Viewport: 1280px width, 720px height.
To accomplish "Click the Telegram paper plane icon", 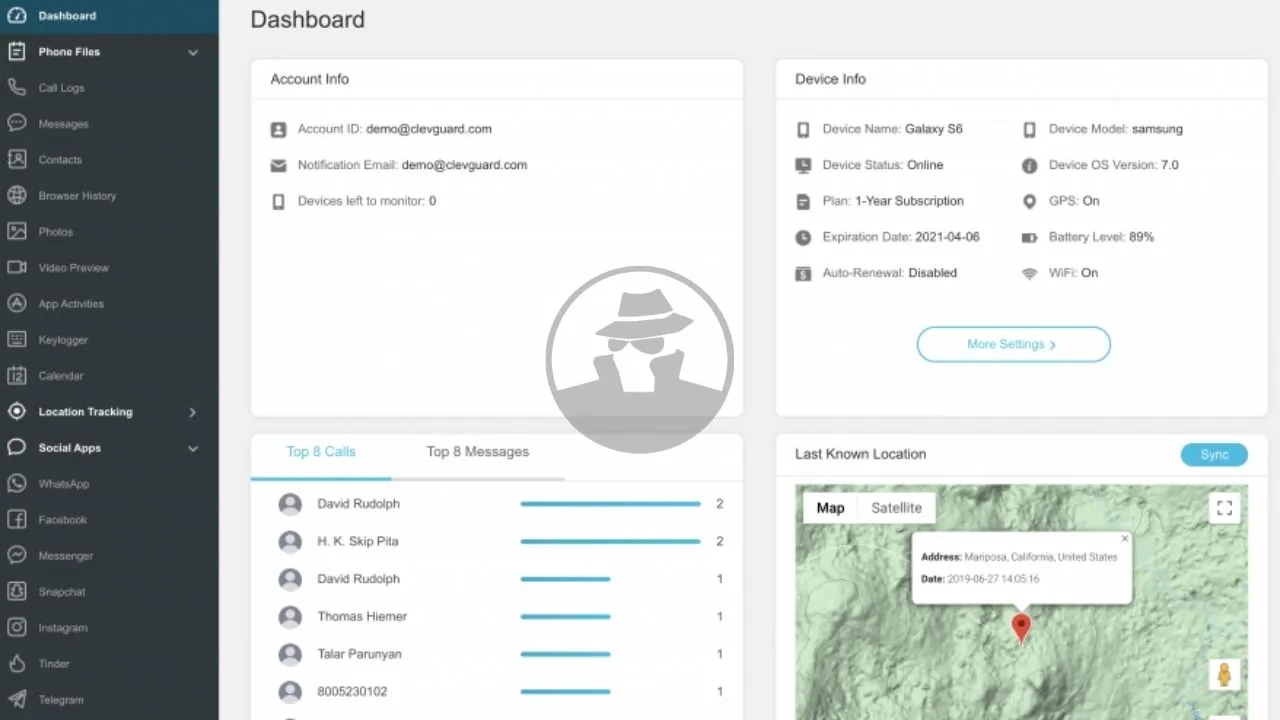I will (x=16, y=700).
